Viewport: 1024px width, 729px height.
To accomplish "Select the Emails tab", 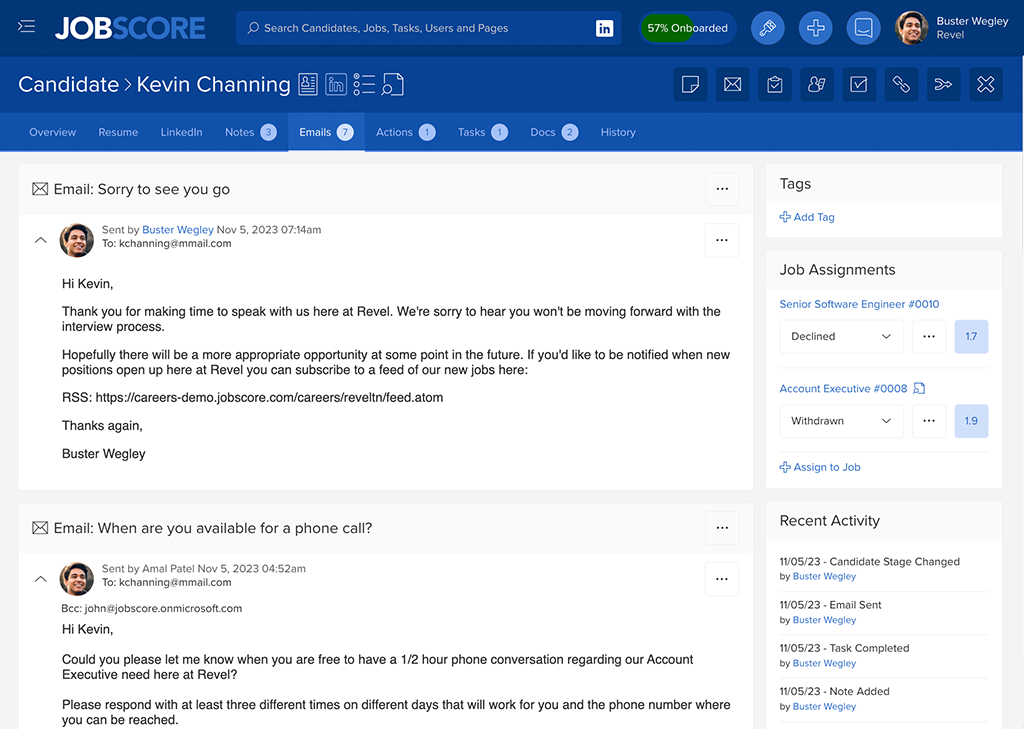I will pyautogui.click(x=327, y=132).
